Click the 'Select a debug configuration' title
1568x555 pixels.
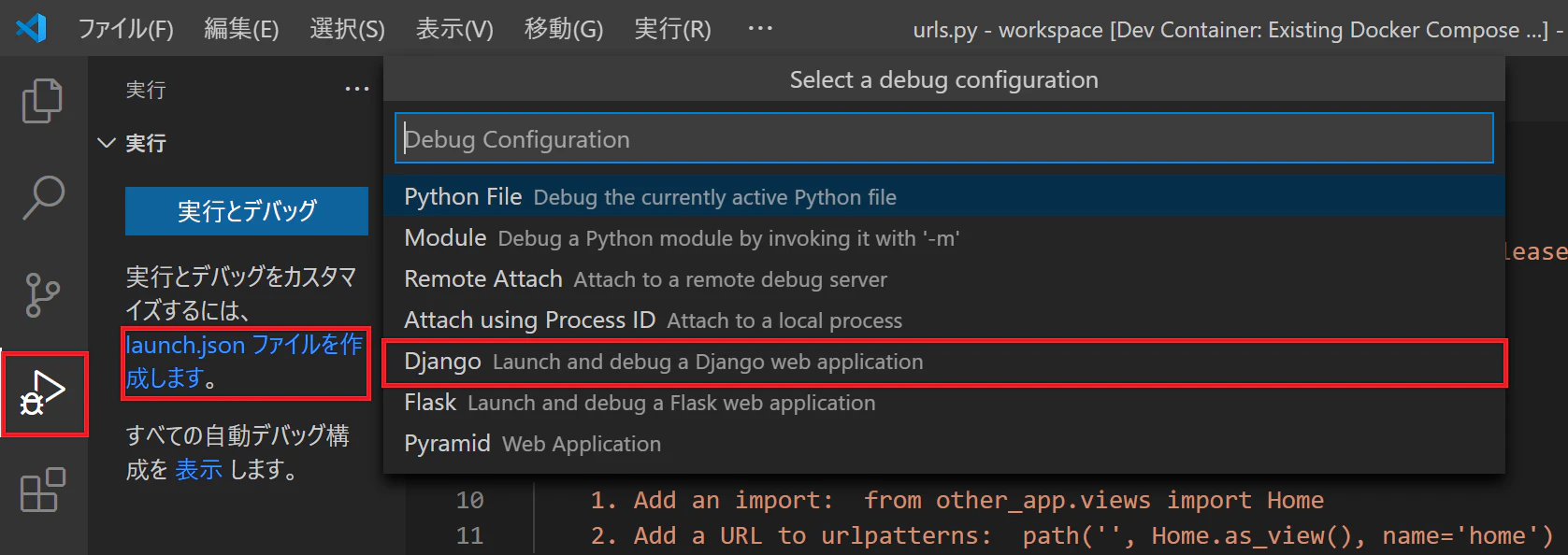943,80
